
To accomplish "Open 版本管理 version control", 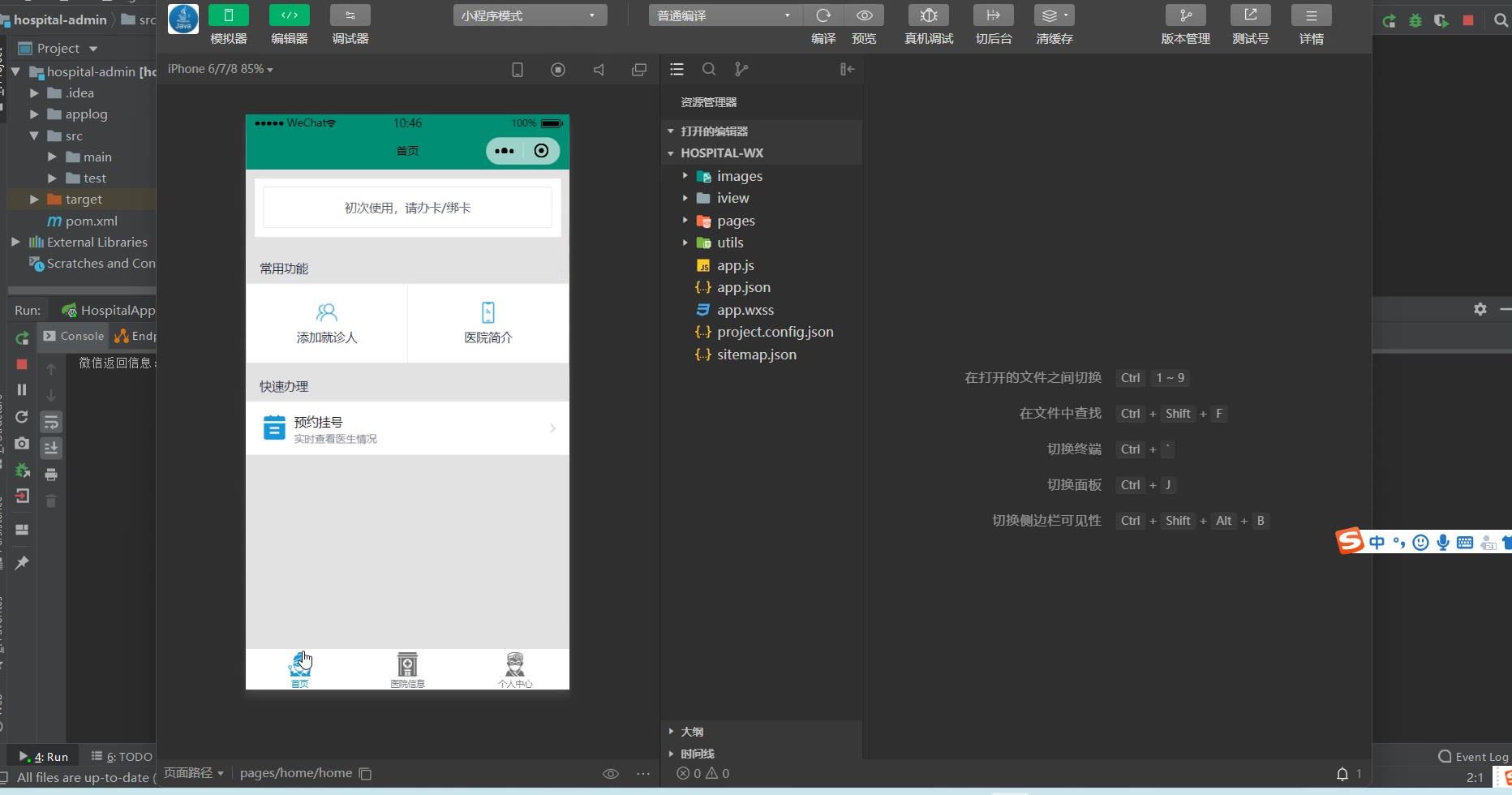I will [x=1186, y=15].
